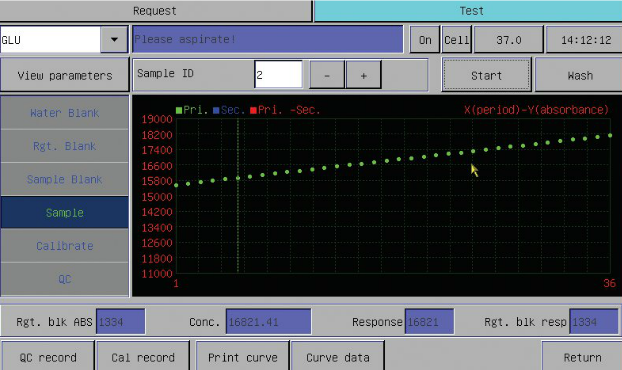Screen dimensions: 622x370
Task: Toggle the On button
Action: 425,40
